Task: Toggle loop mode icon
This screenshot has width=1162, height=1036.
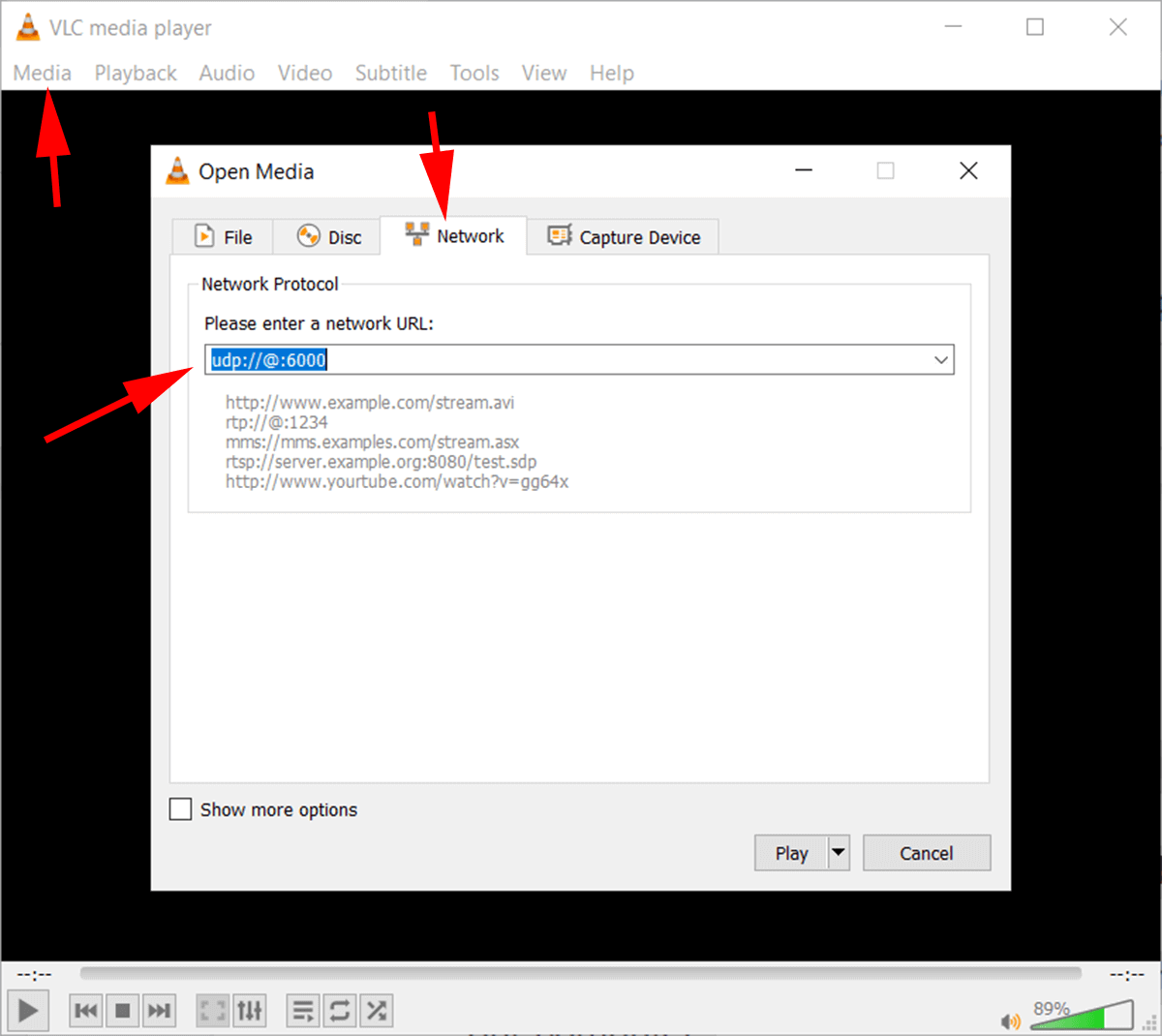Action: [340, 1011]
